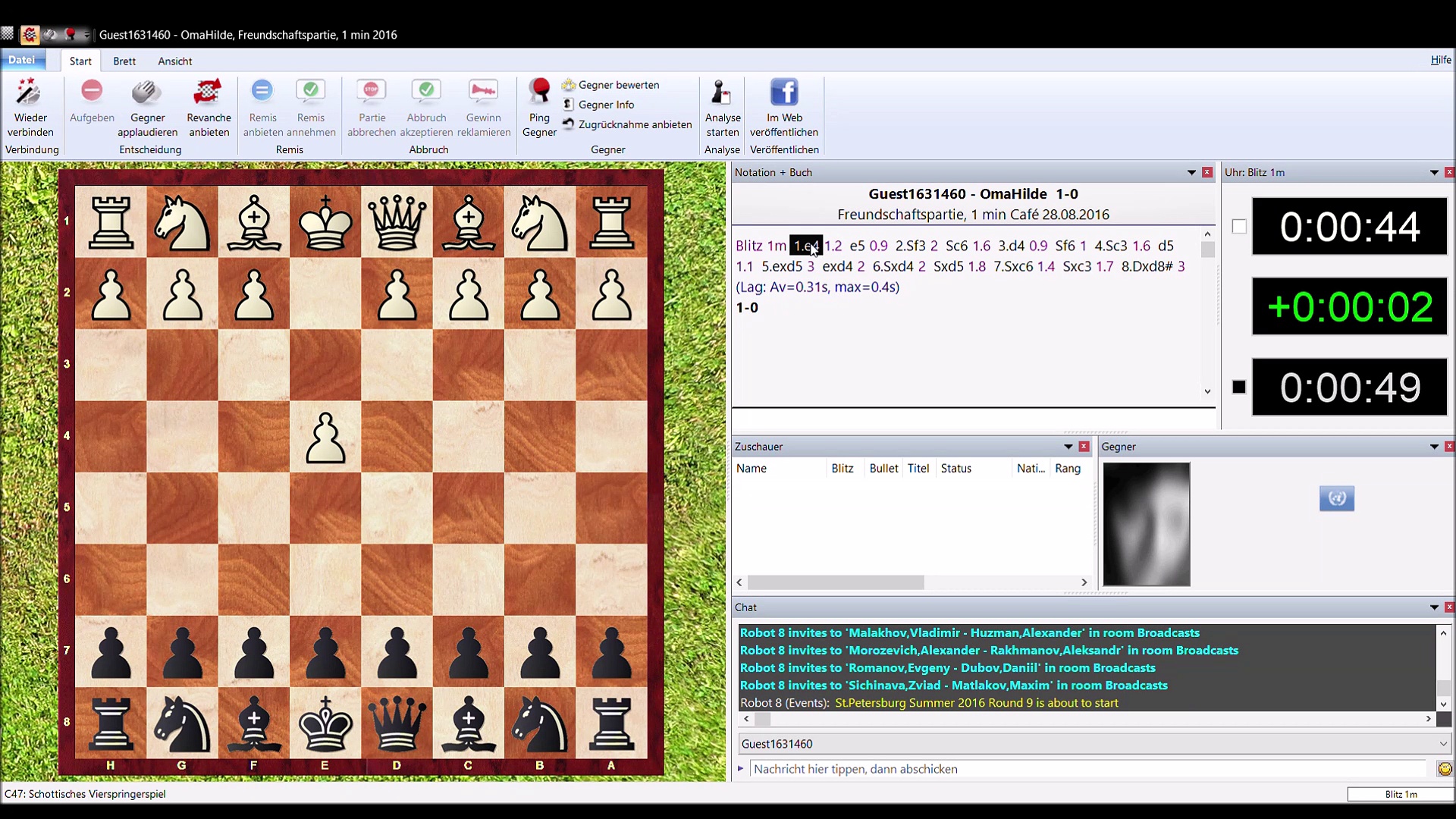Toggle the black clock square indicator
Viewport: 1456px width, 819px height.
[1239, 388]
